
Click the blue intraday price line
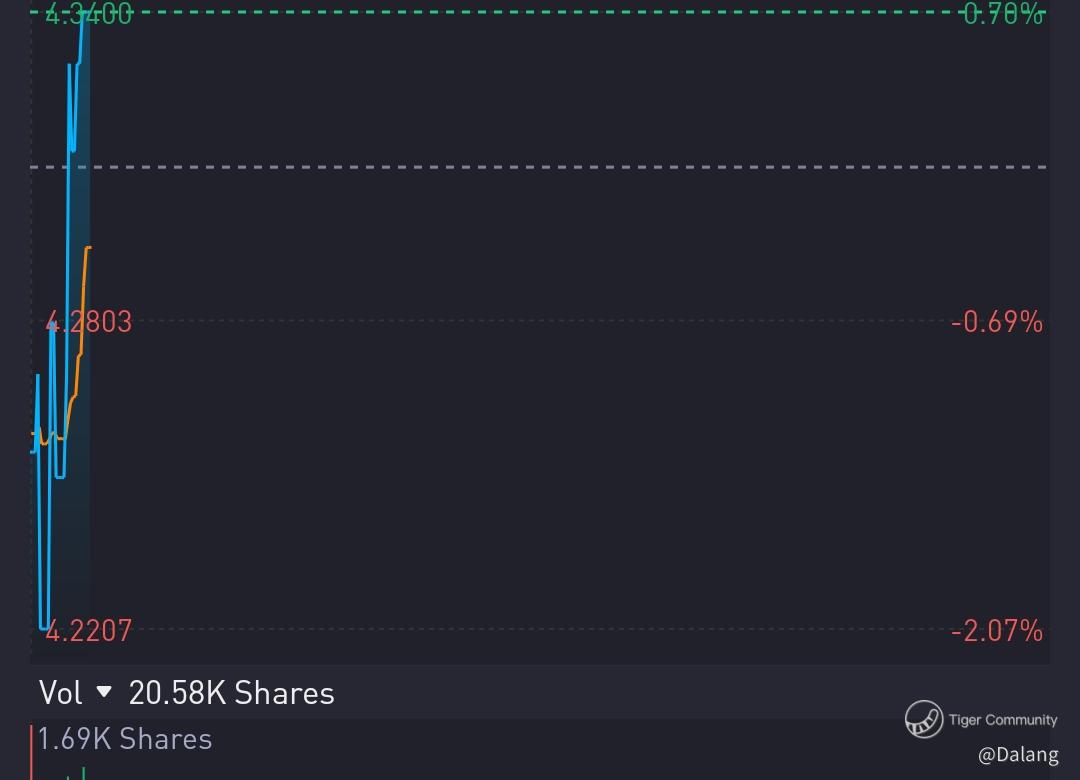point(68,200)
